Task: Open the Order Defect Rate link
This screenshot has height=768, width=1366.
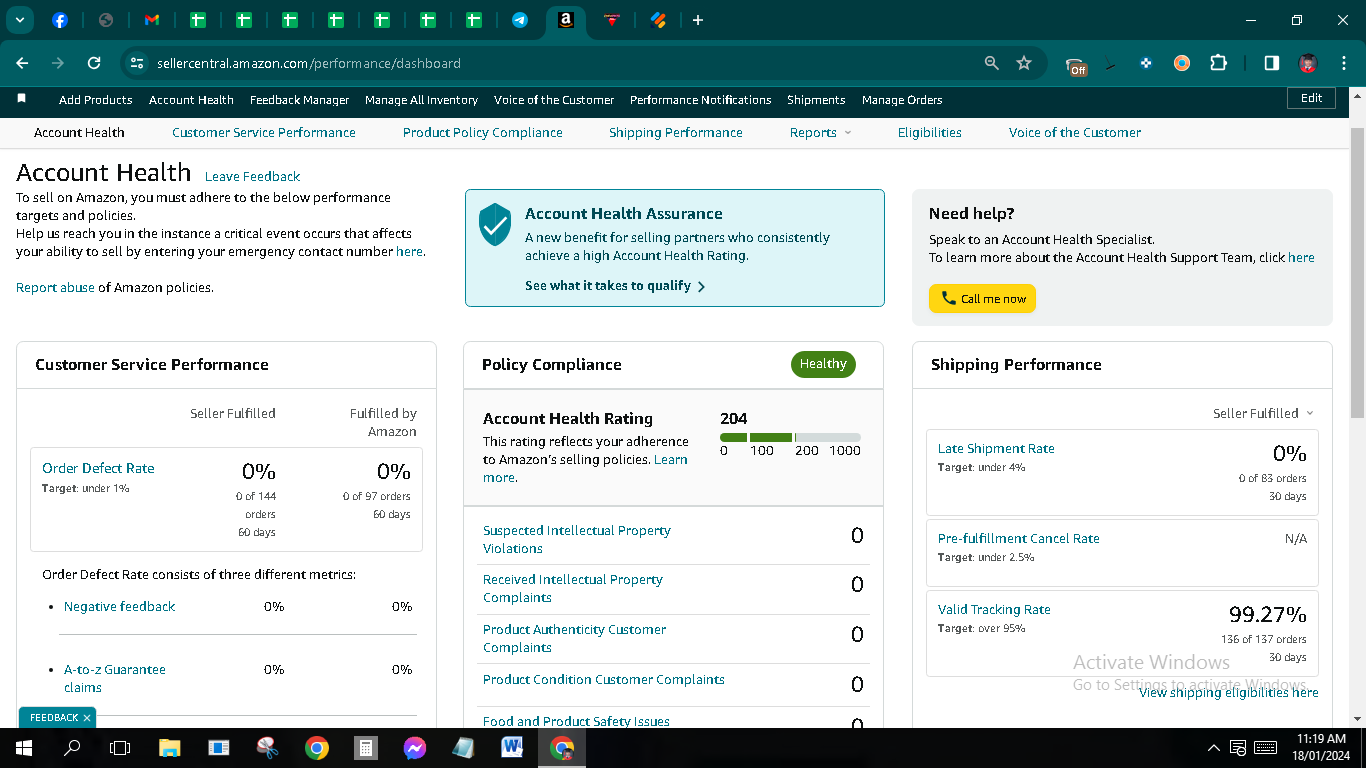Action: tap(98, 468)
